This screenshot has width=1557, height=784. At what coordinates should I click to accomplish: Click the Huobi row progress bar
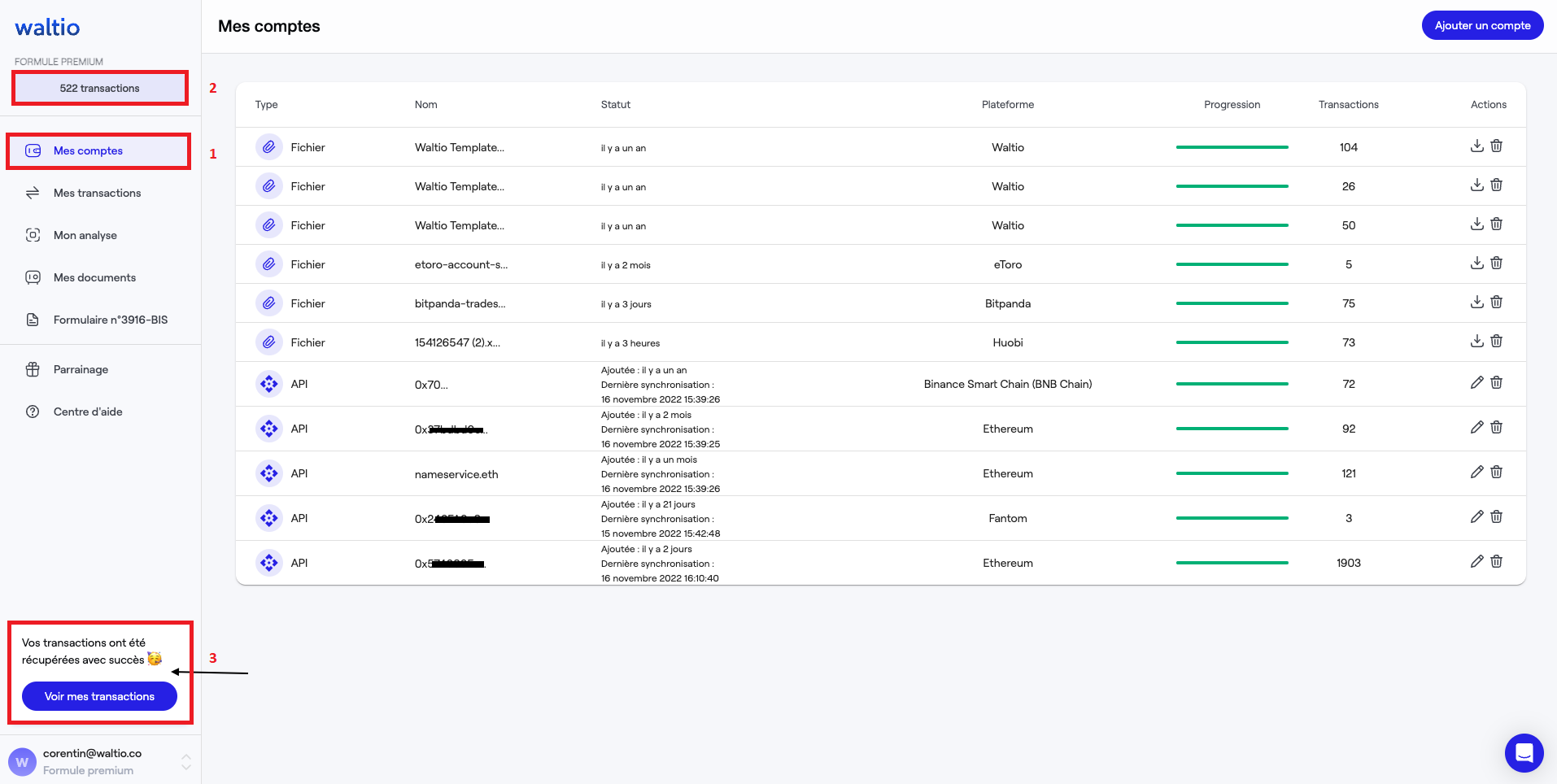point(1232,342)
